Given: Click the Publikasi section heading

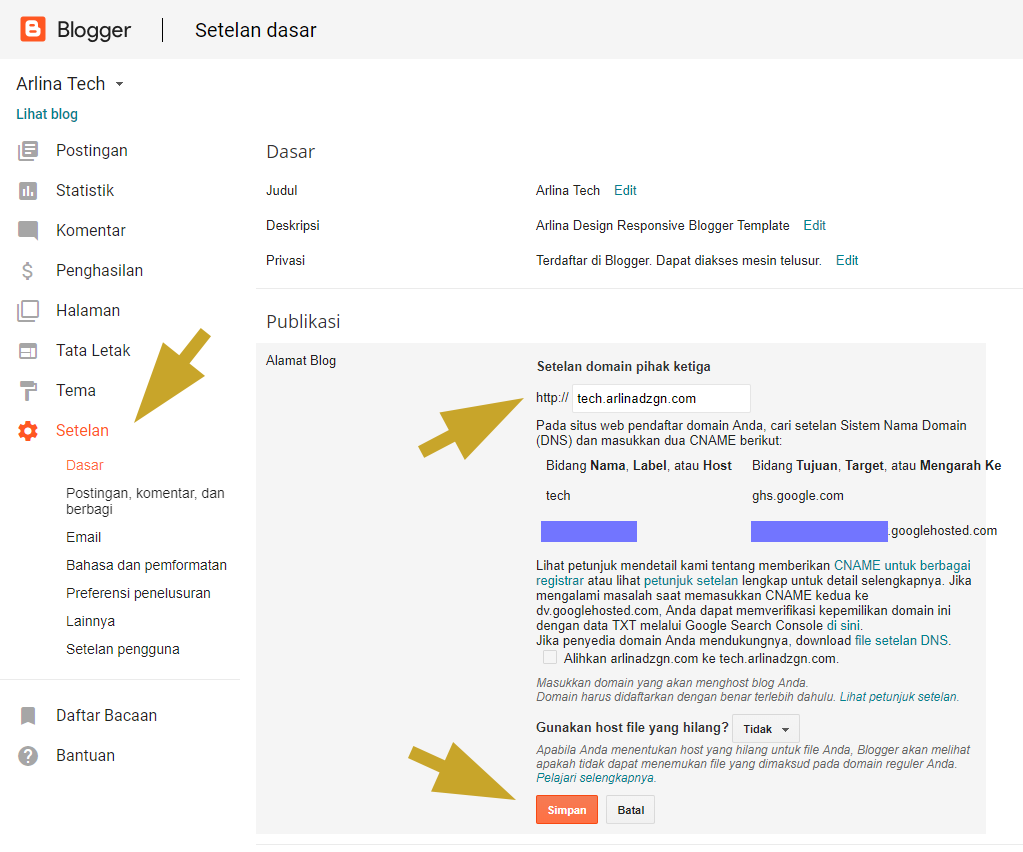Looking at the screenshot, I should tap(303, 322).
